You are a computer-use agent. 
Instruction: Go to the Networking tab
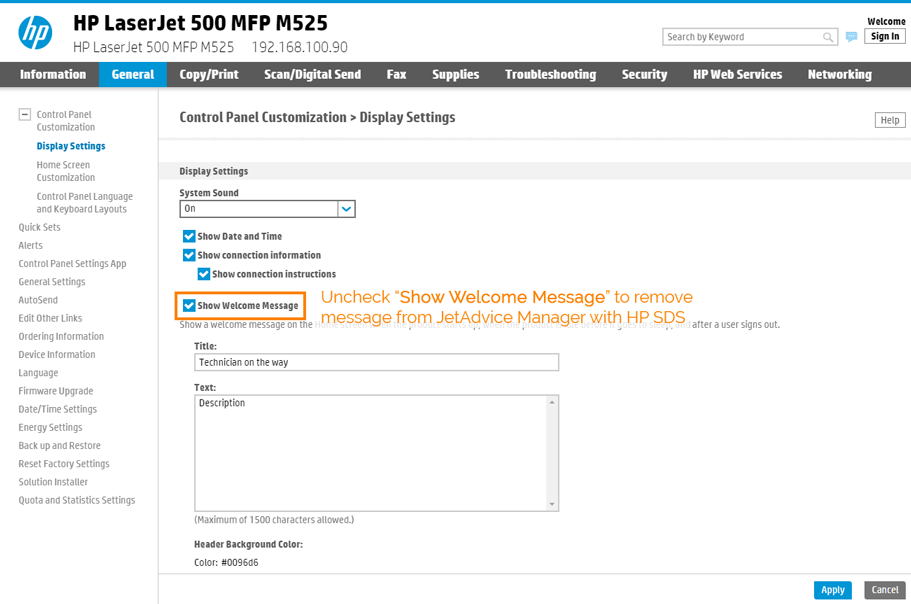[x=839, y=75]
